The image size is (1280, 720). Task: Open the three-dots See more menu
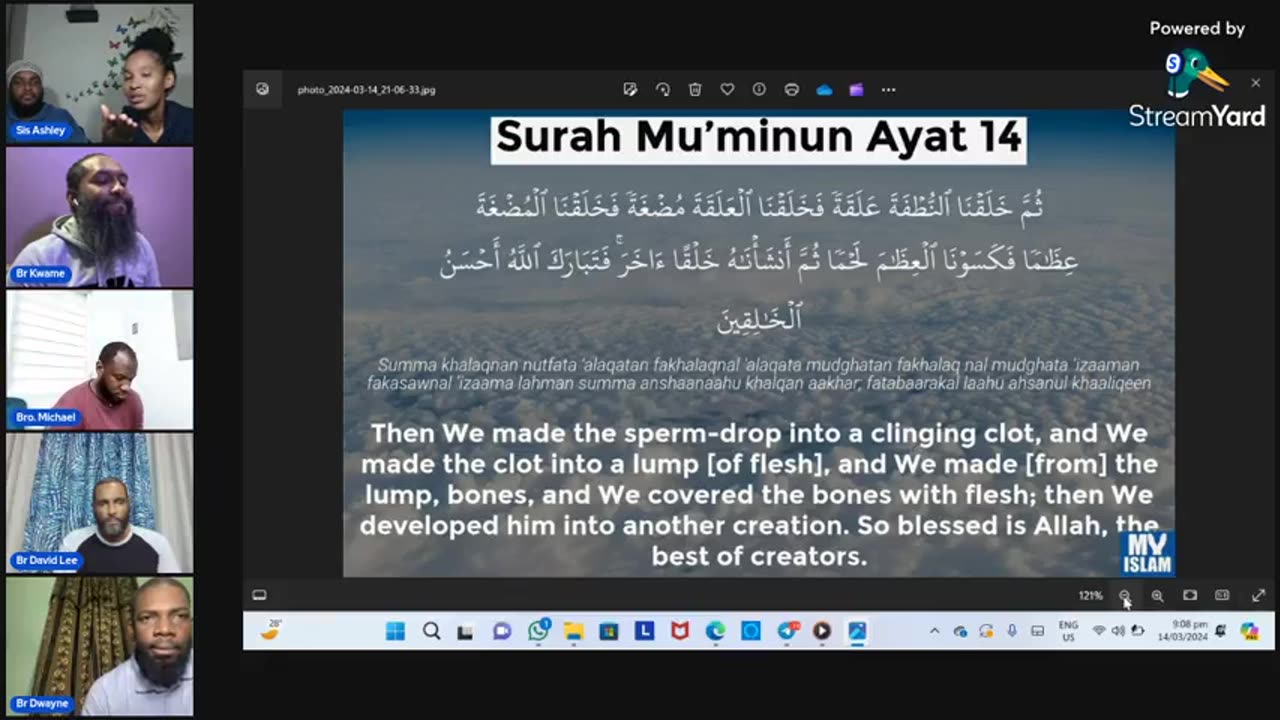[888, 89]
